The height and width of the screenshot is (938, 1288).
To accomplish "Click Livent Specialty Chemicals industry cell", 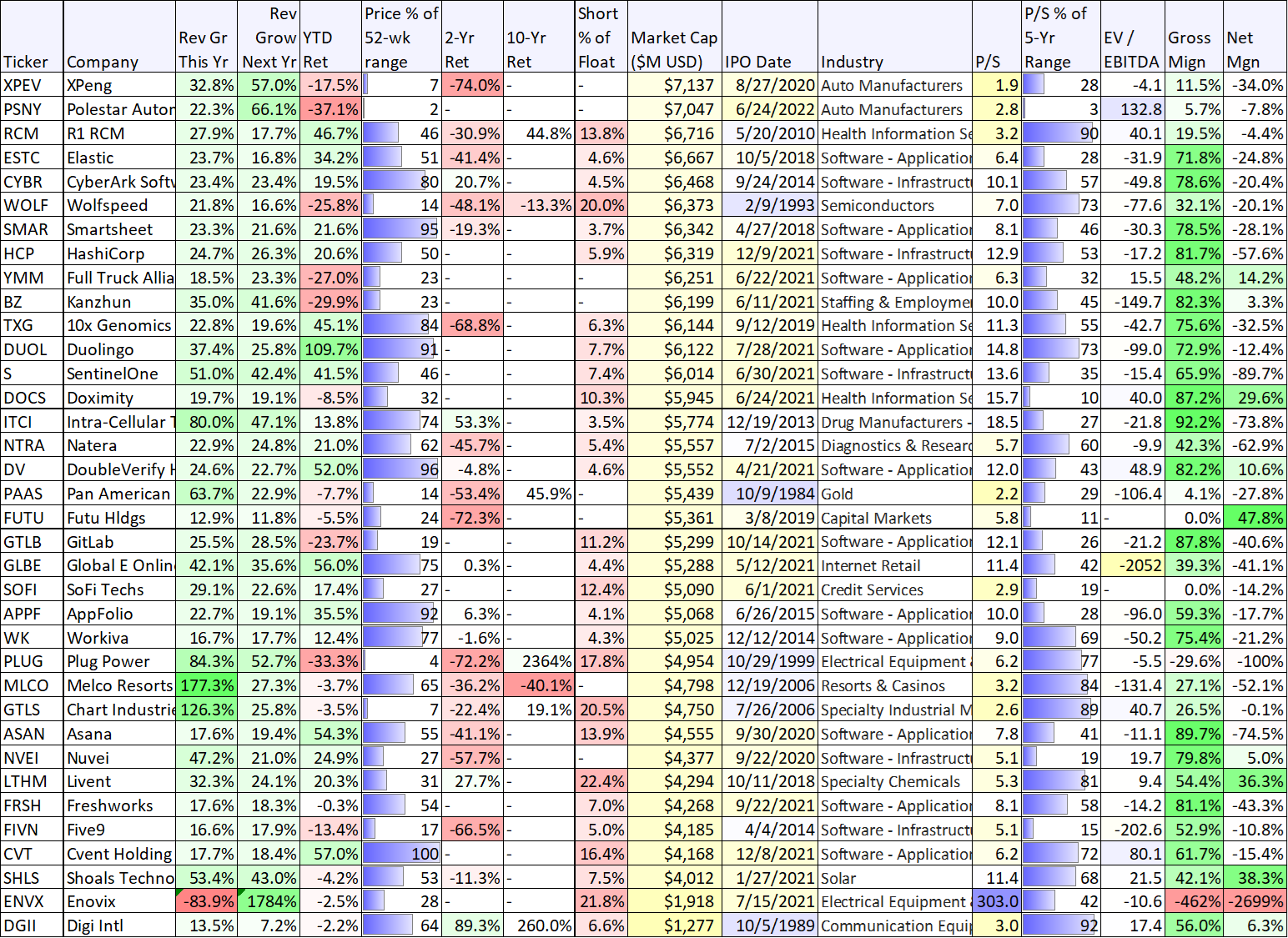I will pos(895,782).
